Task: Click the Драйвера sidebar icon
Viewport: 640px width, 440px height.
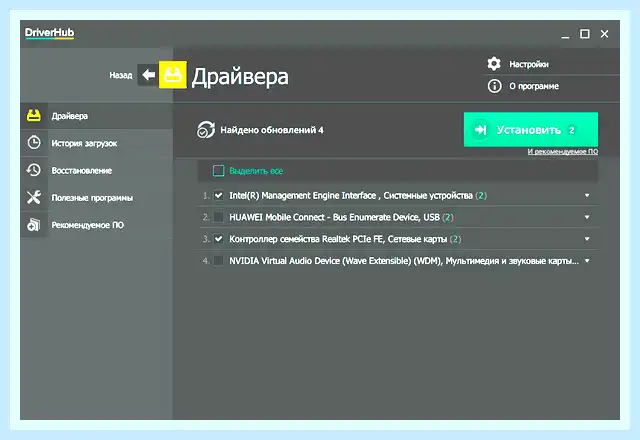Action: [33, 116]
